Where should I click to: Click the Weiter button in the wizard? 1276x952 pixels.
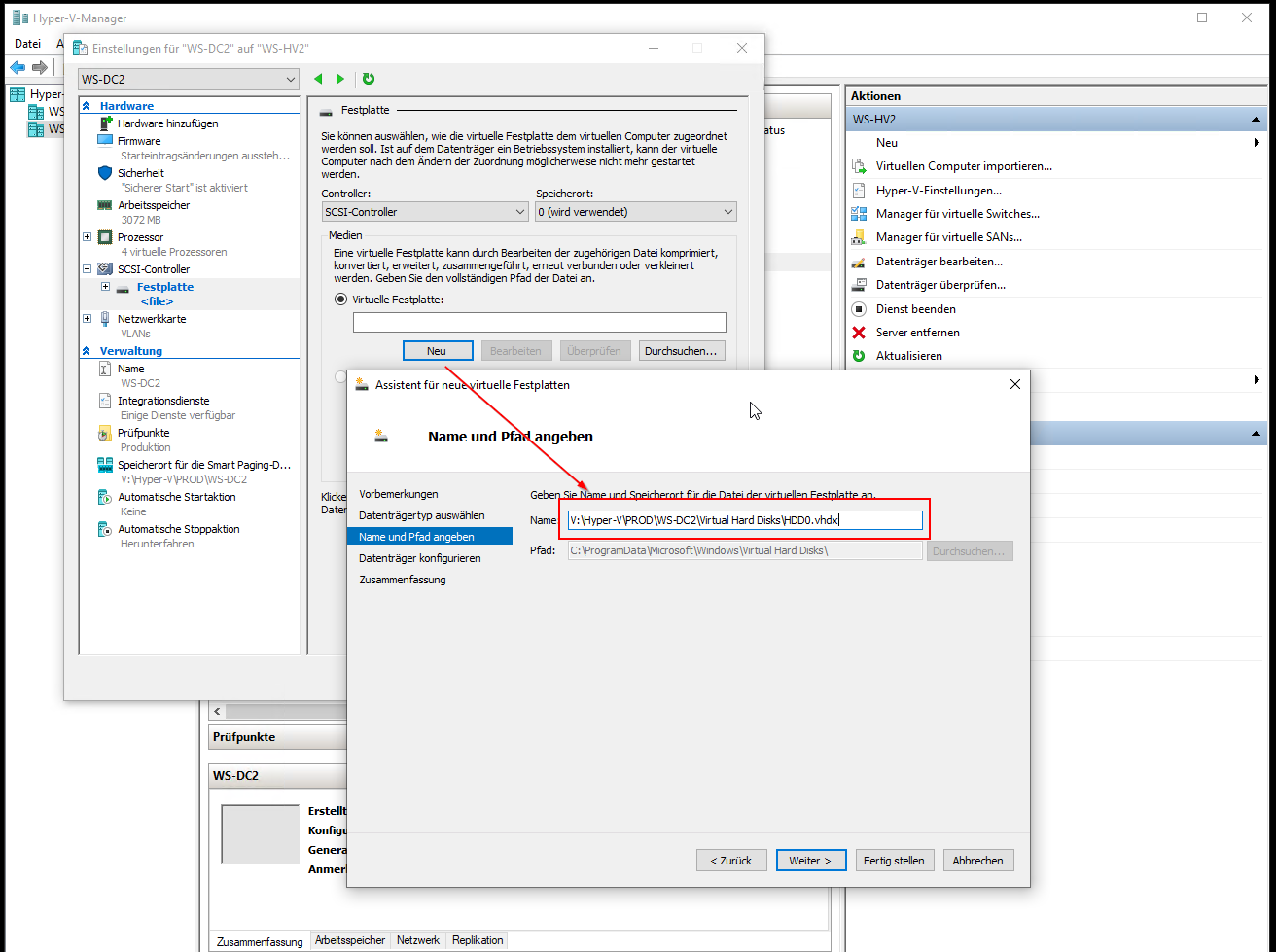[x=811, y=861]
